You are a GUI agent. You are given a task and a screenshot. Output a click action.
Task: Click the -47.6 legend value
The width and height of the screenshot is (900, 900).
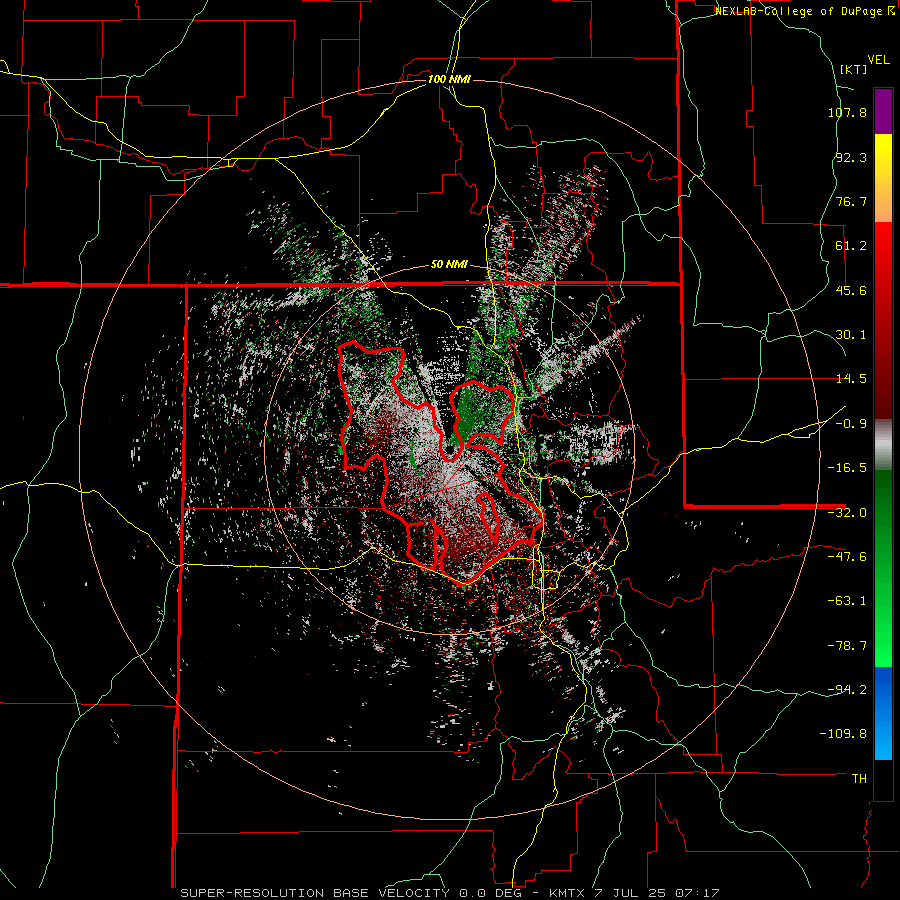[x=847, y=557]
